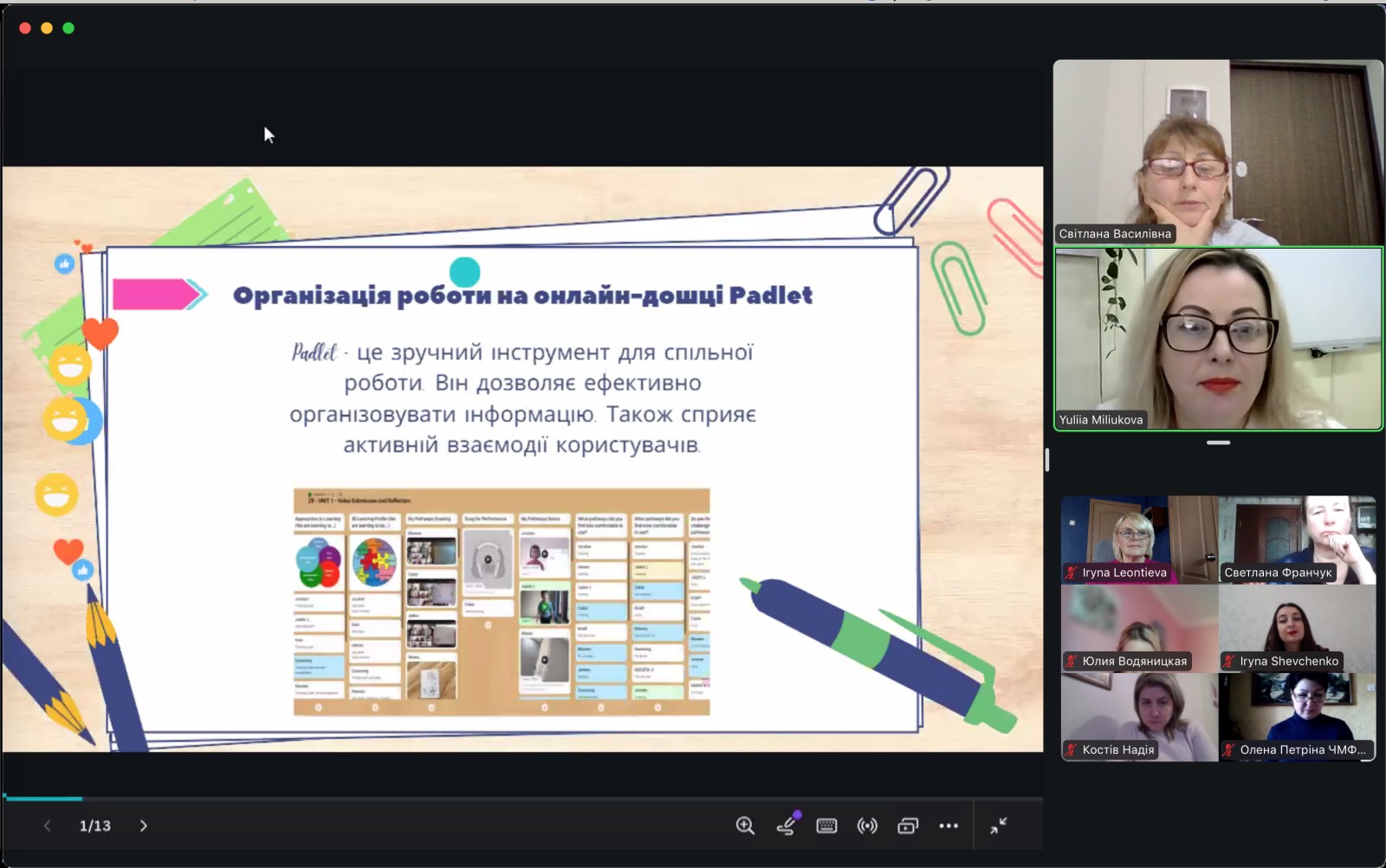Image resolution: width=1386 pixels, height=868 pixels.
Task: Open the keyboard shortcuts icon
Action: point(826,826)
